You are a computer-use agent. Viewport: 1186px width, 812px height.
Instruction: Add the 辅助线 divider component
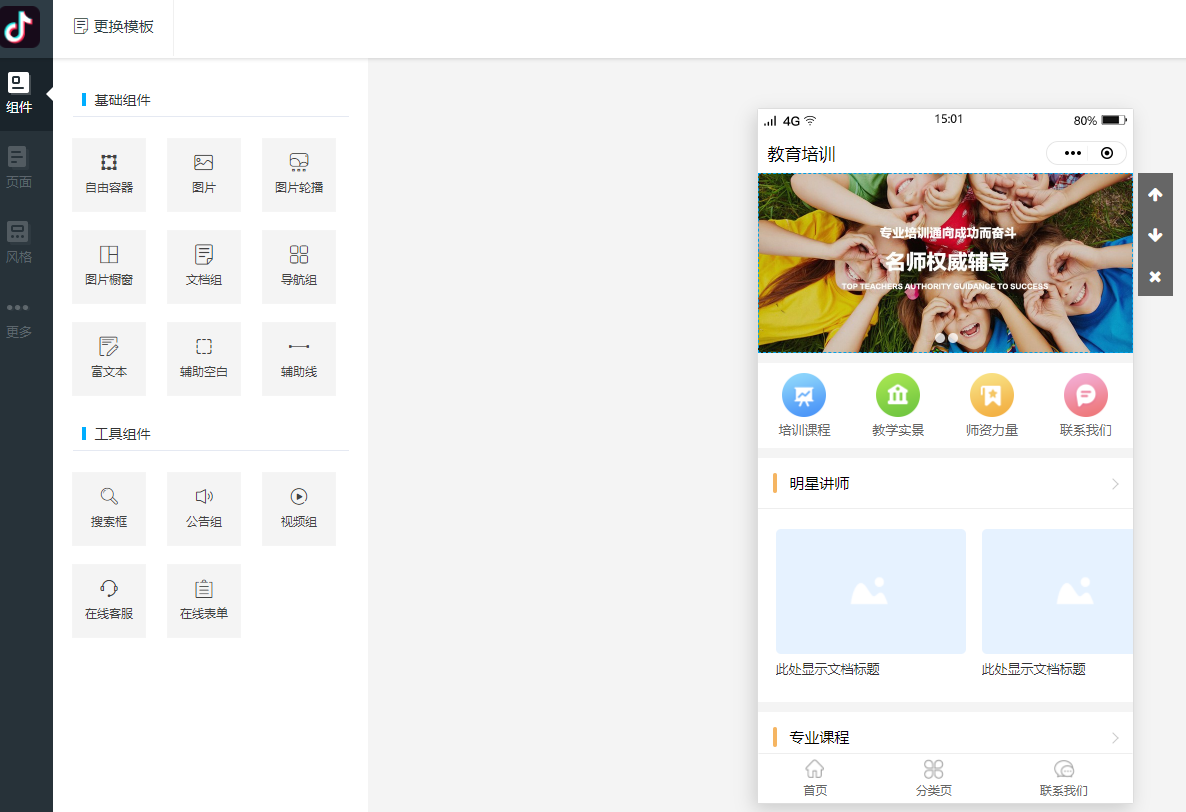coord(299,359)
